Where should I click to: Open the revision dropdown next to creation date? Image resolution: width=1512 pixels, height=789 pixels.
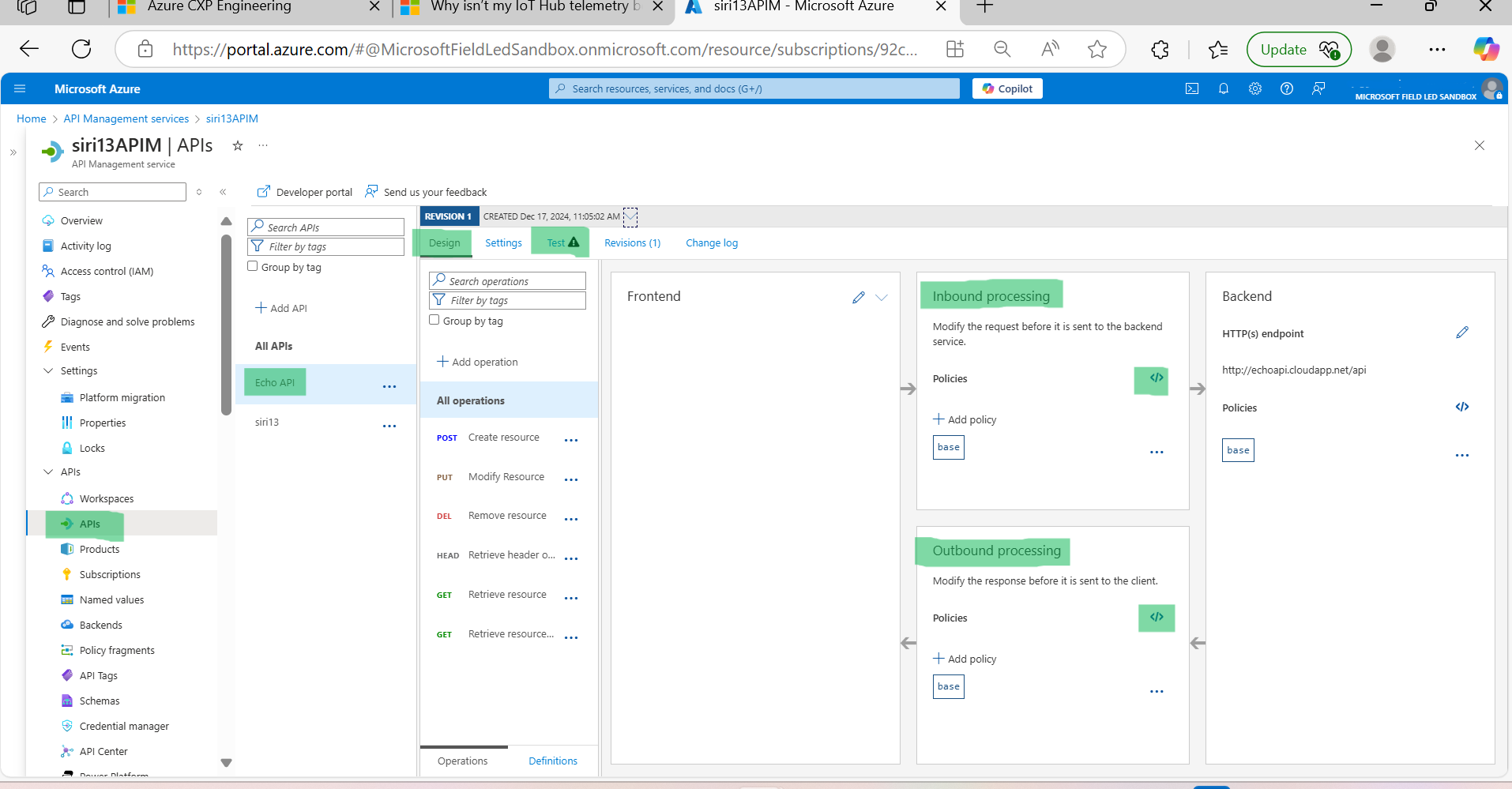(630, 216)
